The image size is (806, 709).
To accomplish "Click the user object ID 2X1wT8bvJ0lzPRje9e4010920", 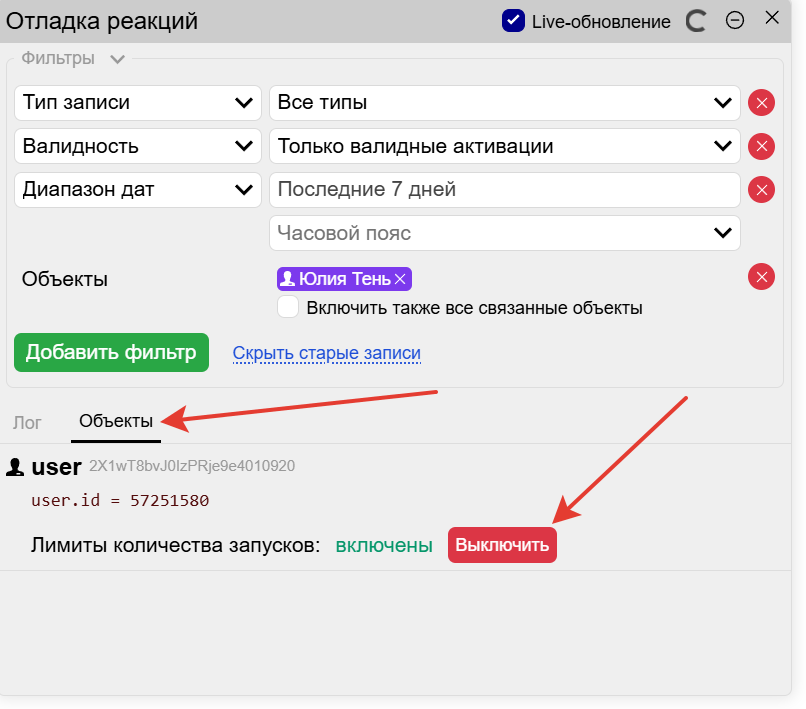I will coord(192,466).
